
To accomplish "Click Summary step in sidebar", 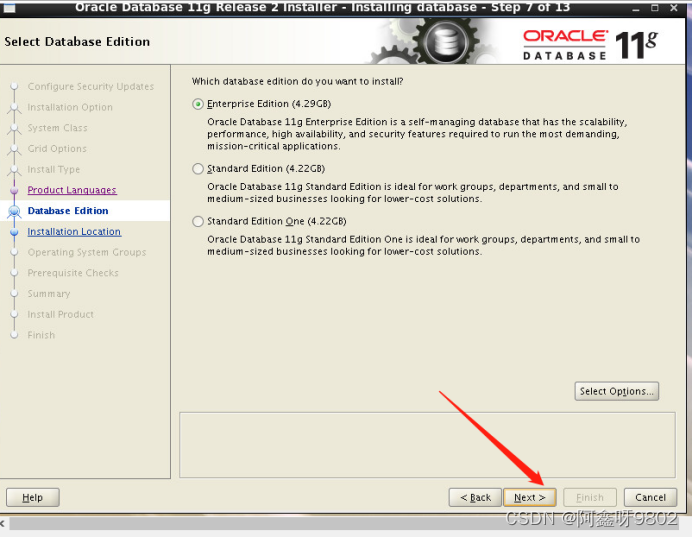I will point(49,294).
